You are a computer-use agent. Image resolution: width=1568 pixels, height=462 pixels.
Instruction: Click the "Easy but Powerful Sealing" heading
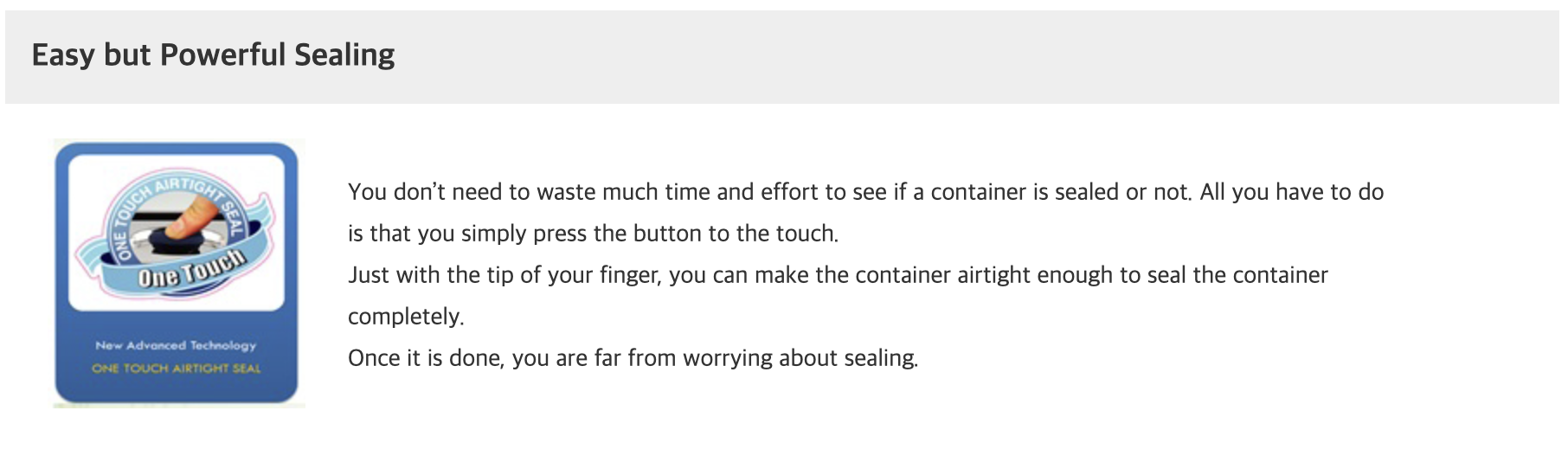tap(213, 55)
